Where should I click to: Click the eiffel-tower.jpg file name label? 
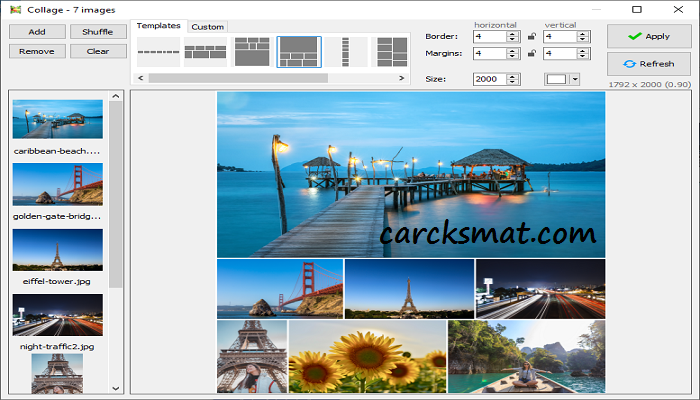click(x=57, y=282)
